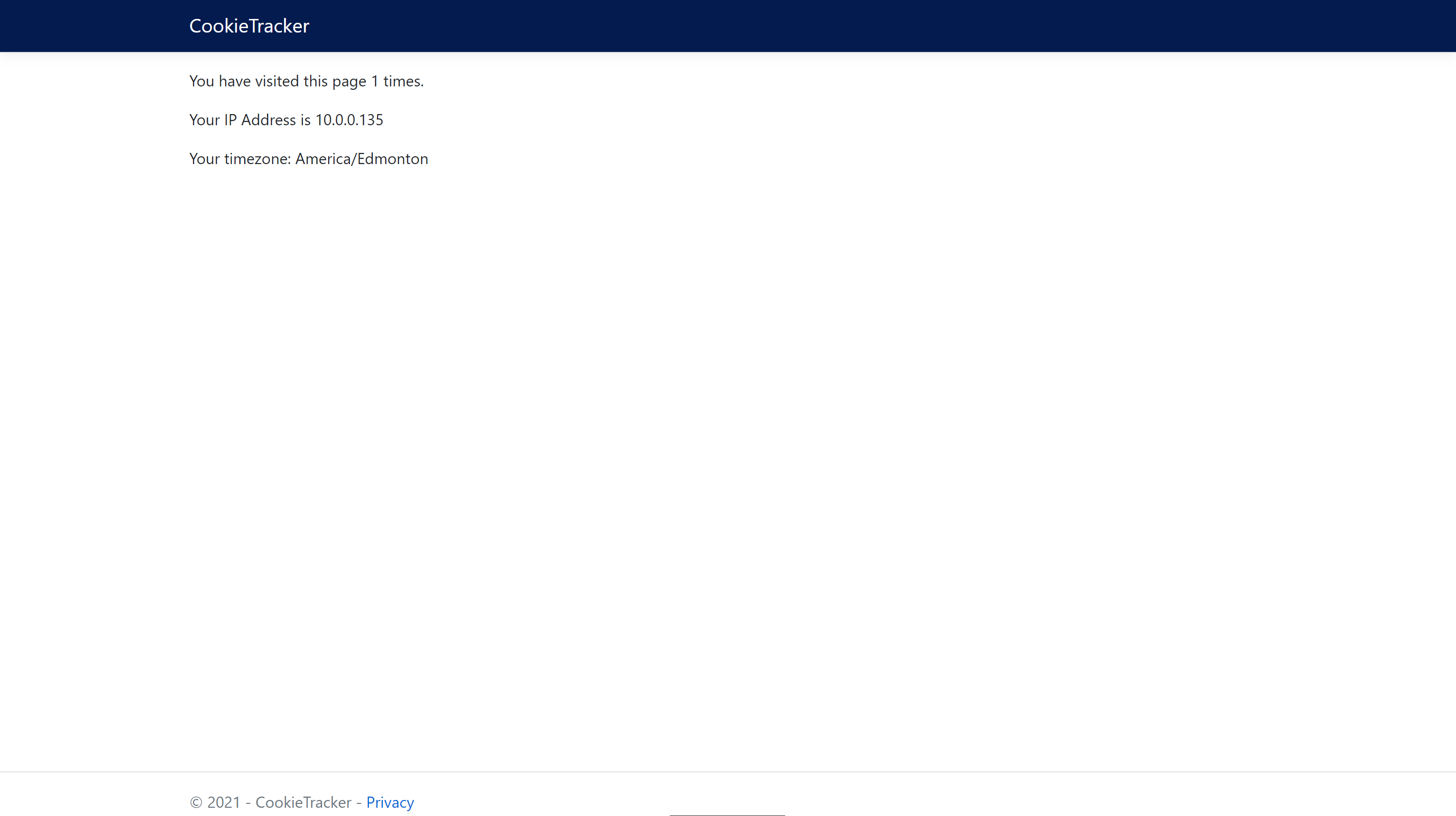Screen dimensions: 1456x816
Task: Click the CookieTracker name in the footer
Action: click(303, 802)
